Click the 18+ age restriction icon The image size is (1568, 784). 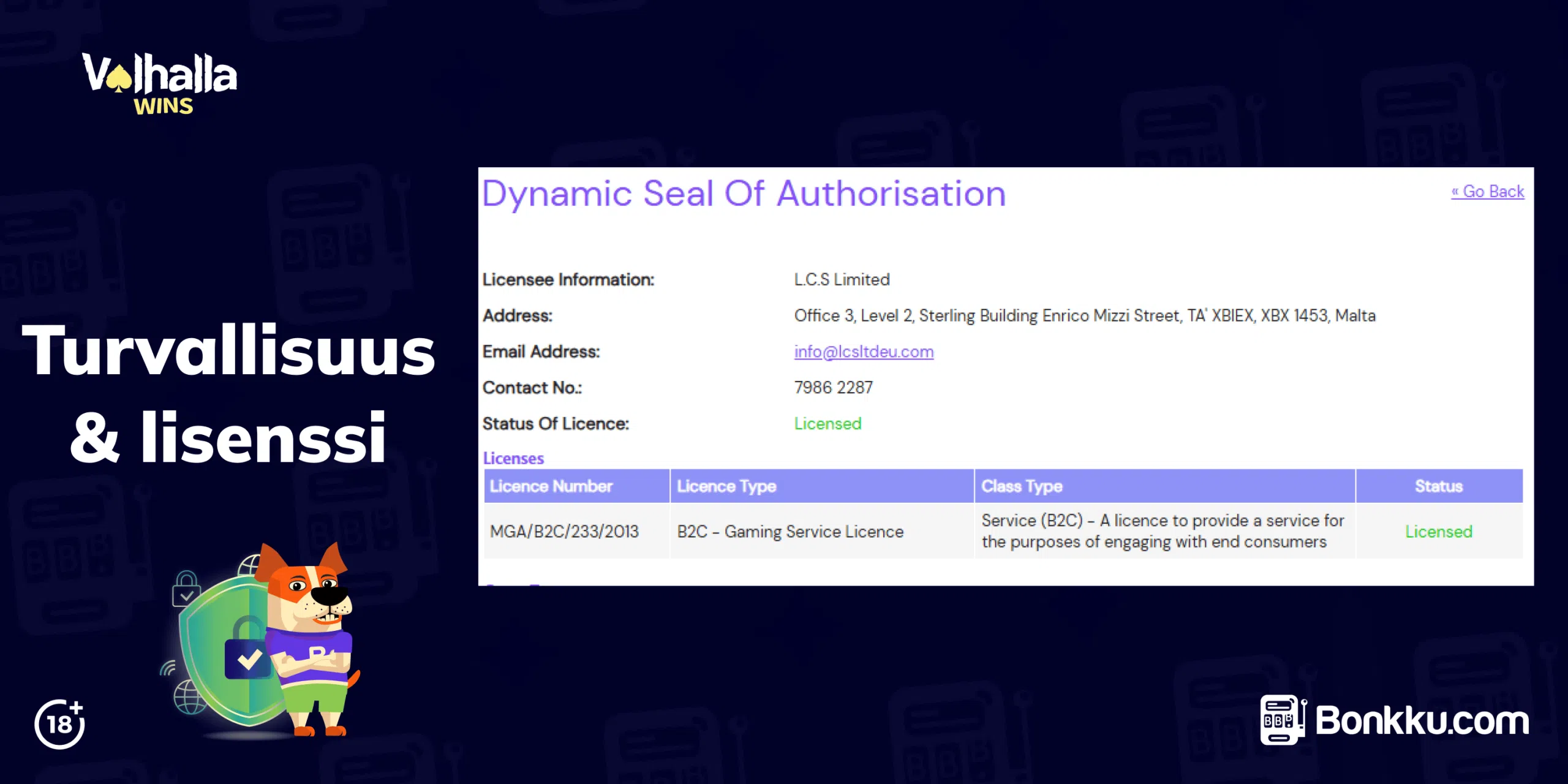click(x=59, y=724)
